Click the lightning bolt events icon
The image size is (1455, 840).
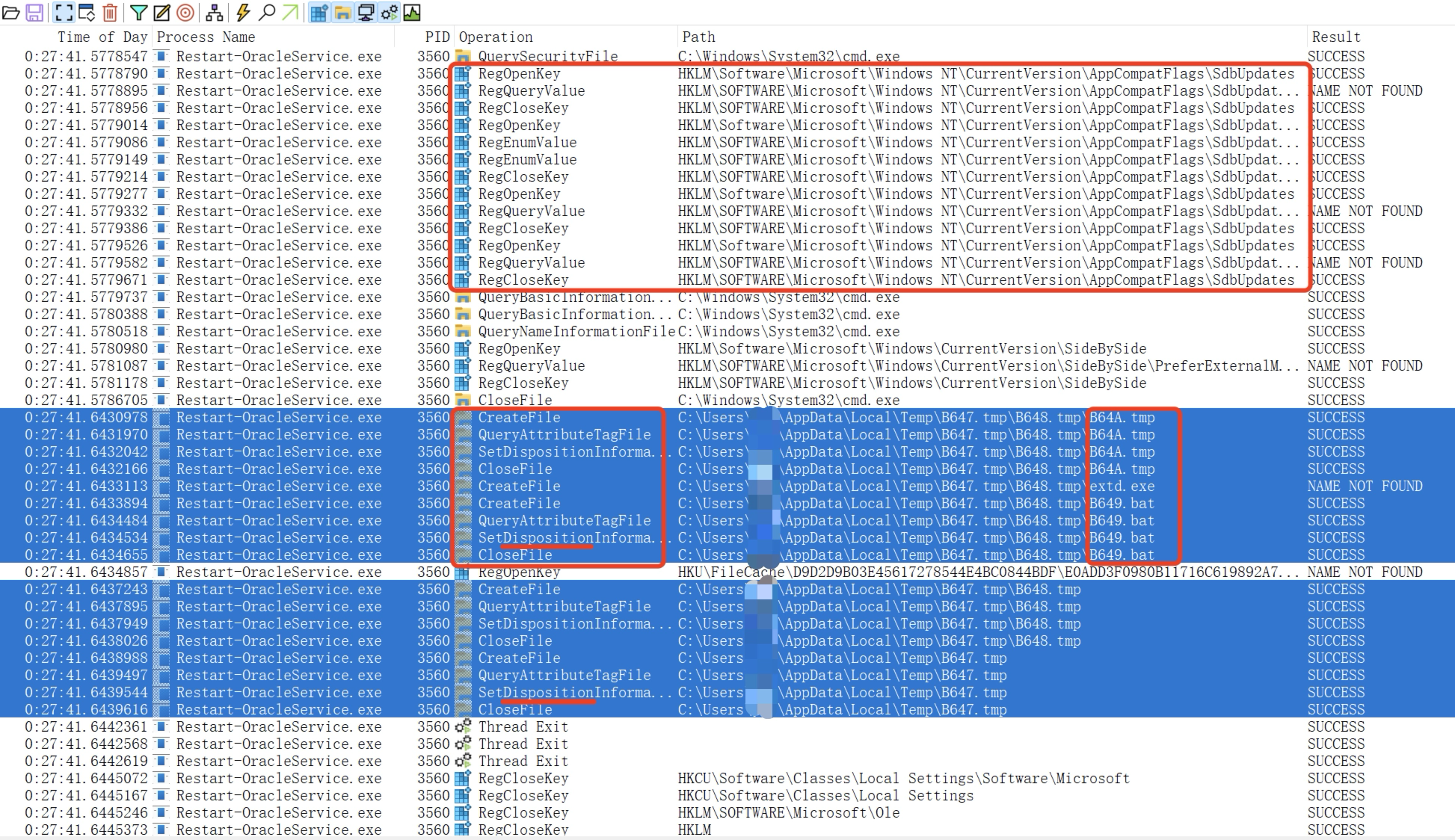pyautogui.click(x=243, y=12)
